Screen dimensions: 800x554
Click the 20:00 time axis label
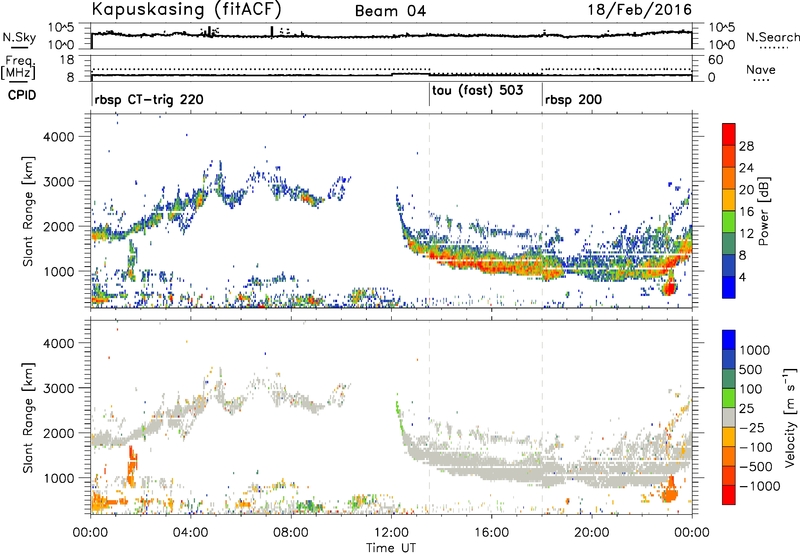pos(592,533)
